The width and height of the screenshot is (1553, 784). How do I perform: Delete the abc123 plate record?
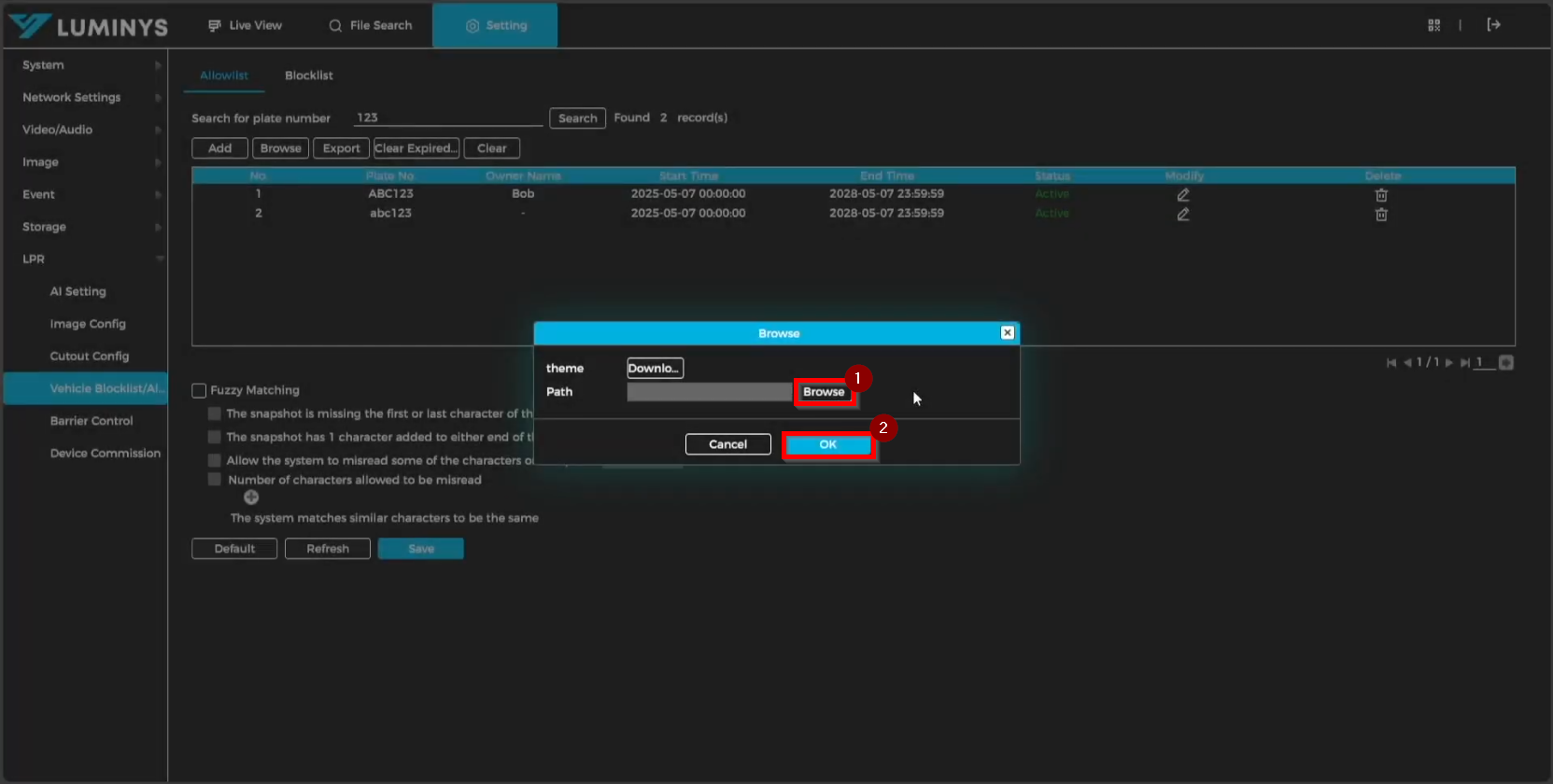[x=1381, y=215]
